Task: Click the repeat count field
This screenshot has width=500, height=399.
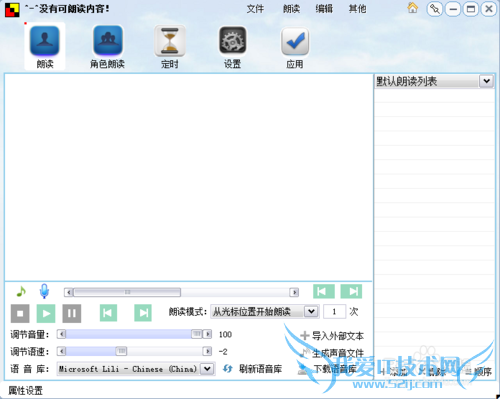Action: point(334,312)
